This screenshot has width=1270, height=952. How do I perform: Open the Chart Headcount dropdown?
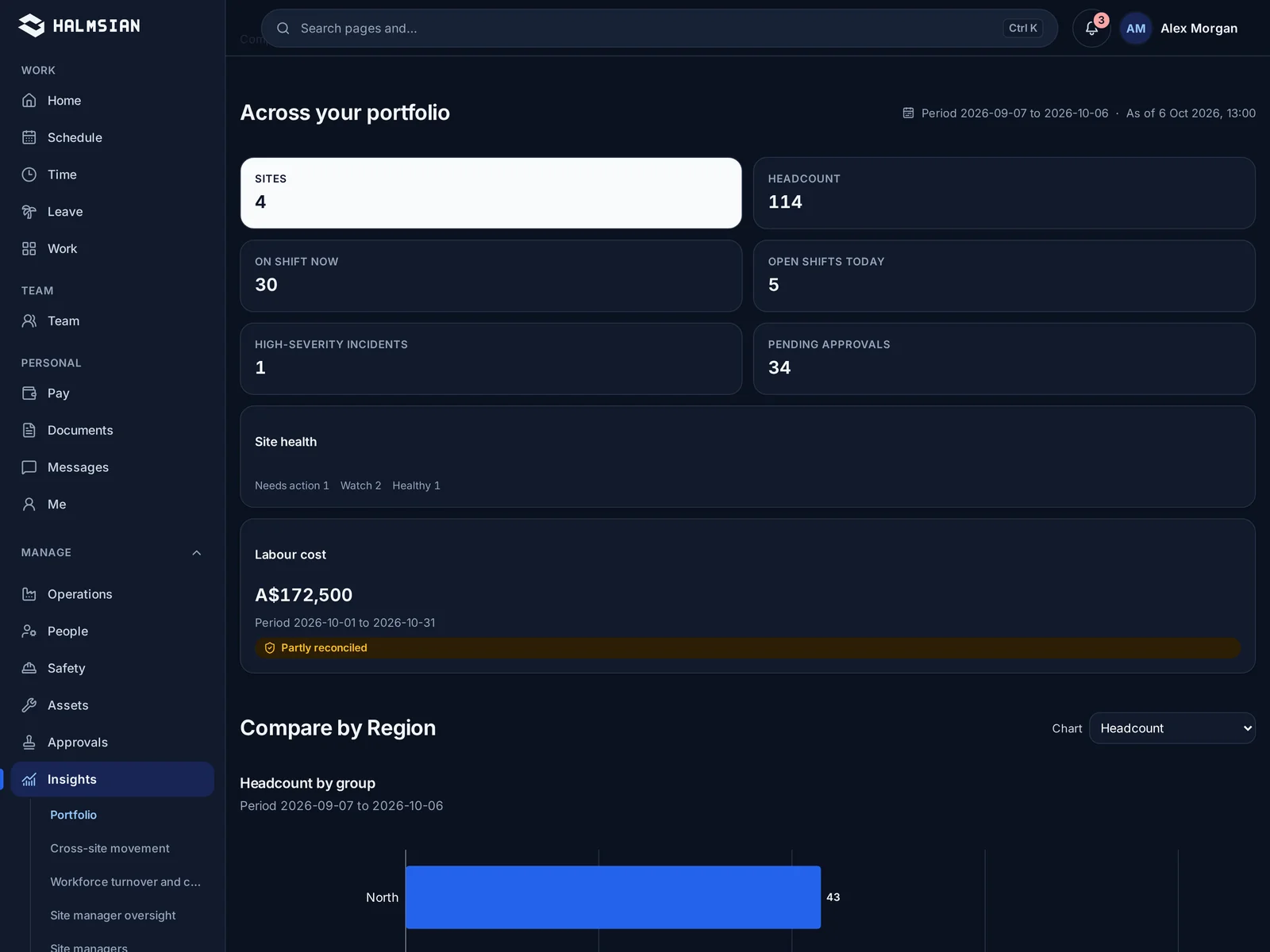(1172, 728)
